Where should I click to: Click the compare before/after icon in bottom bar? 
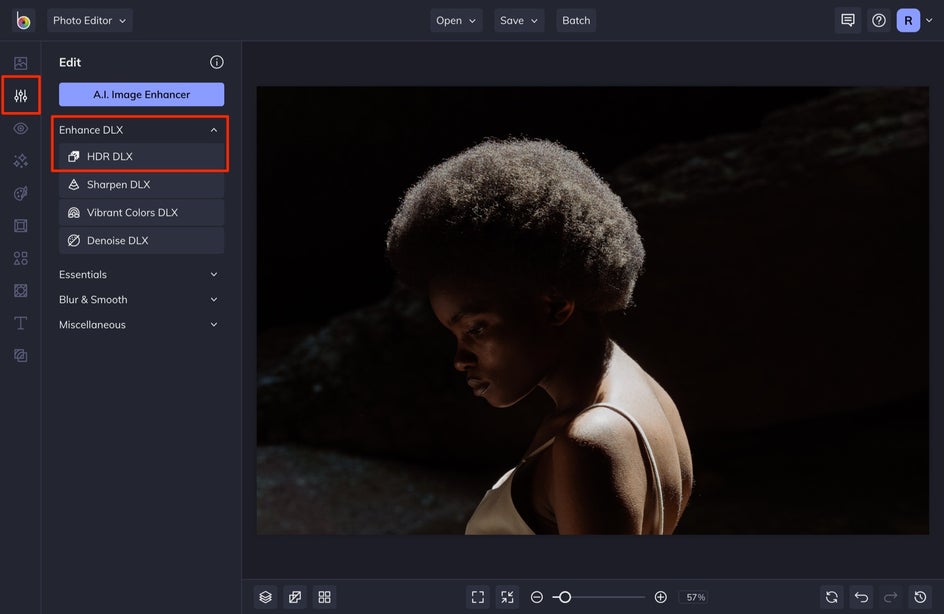[295, 597]
